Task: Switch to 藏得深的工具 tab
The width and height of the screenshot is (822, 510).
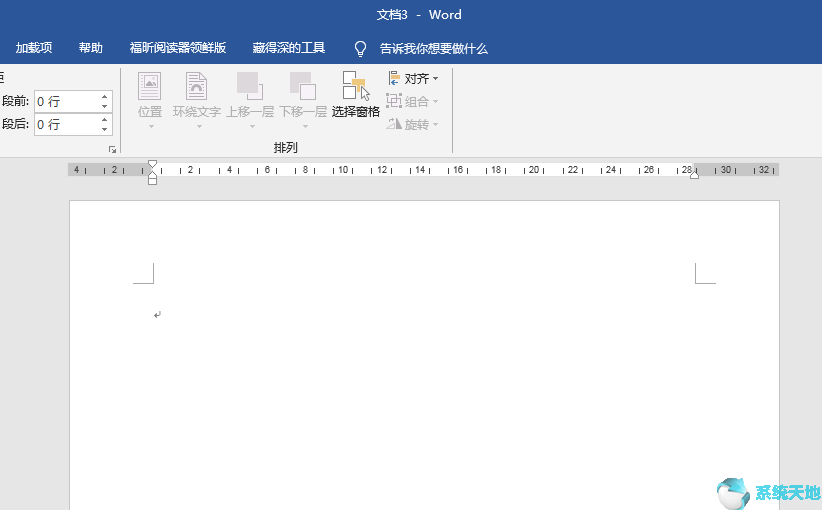Action: tap(289, 48)
